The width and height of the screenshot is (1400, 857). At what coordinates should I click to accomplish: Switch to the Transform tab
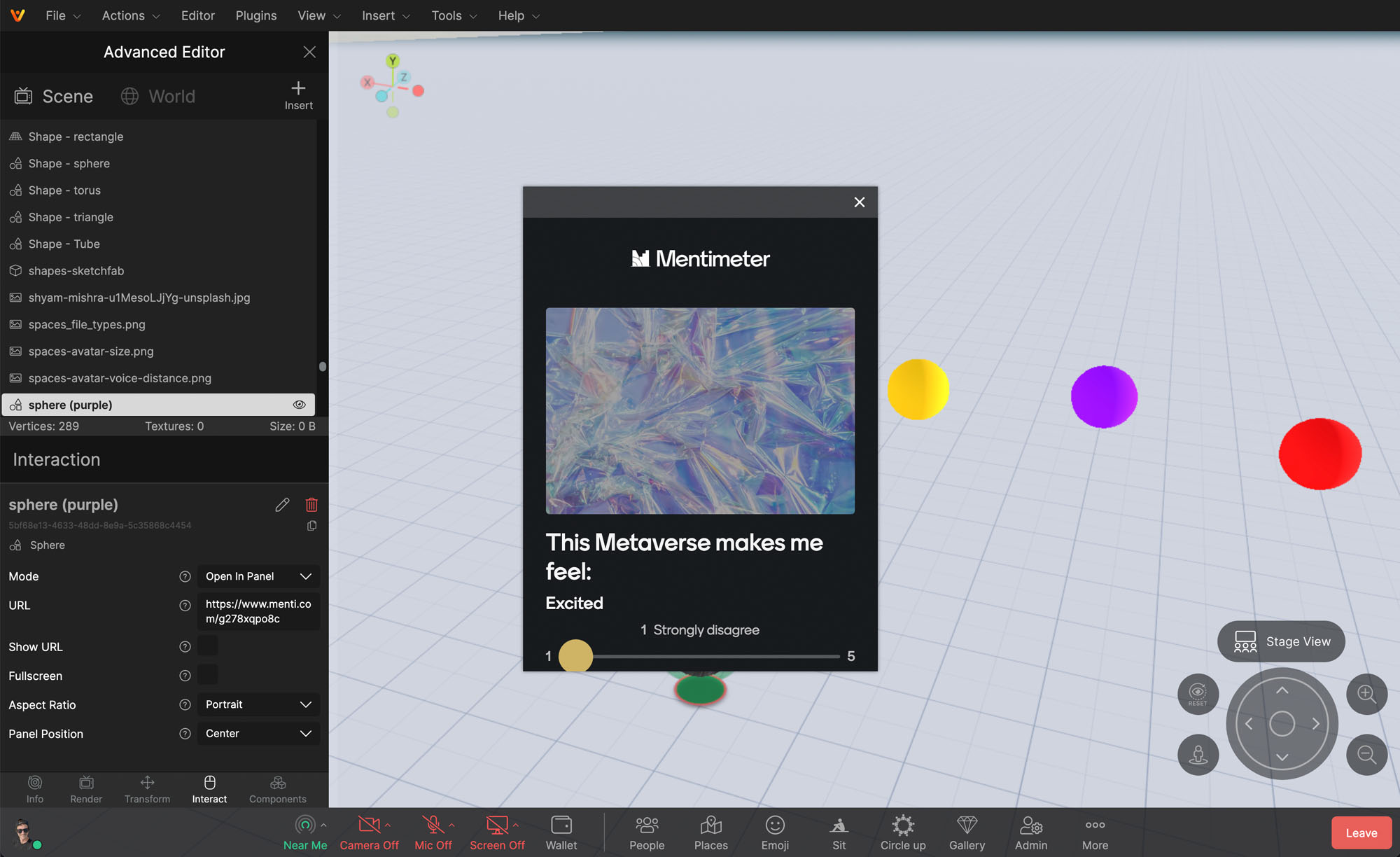147,789
